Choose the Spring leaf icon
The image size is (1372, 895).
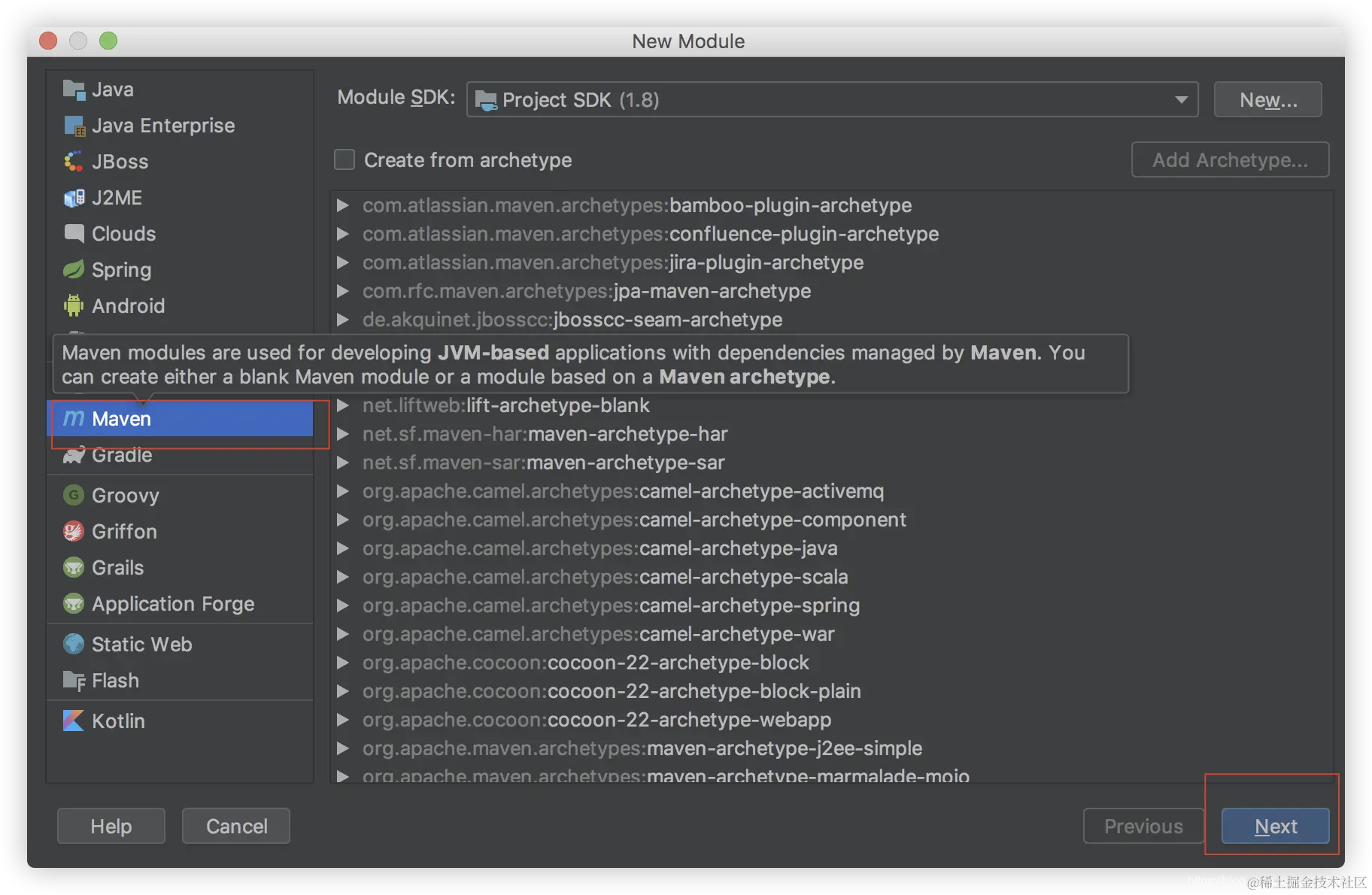pos(74,269)
